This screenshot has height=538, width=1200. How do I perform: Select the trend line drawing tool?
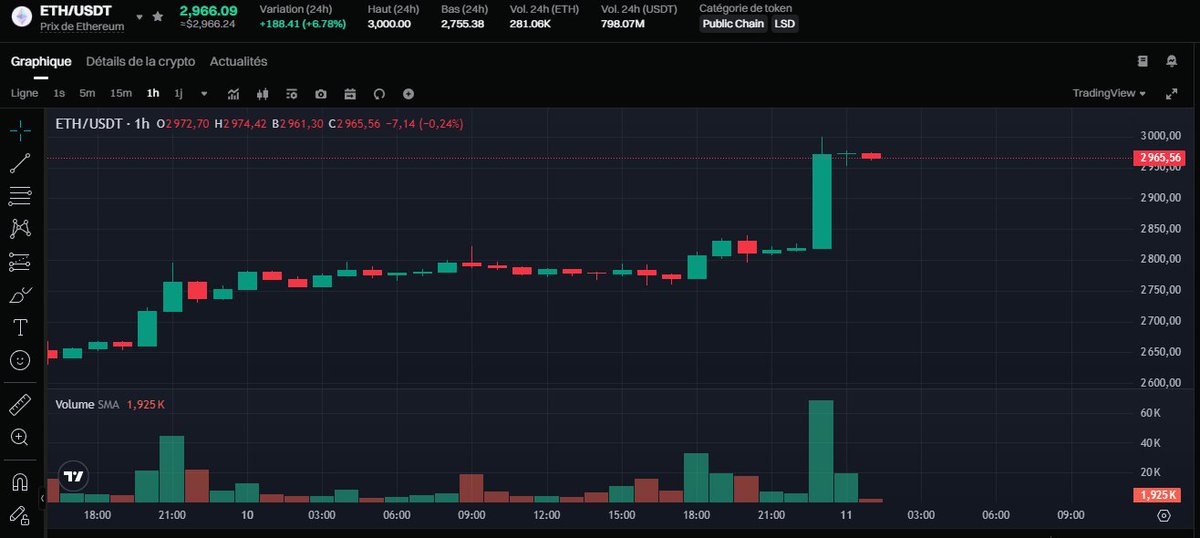[x=20, y=163]
